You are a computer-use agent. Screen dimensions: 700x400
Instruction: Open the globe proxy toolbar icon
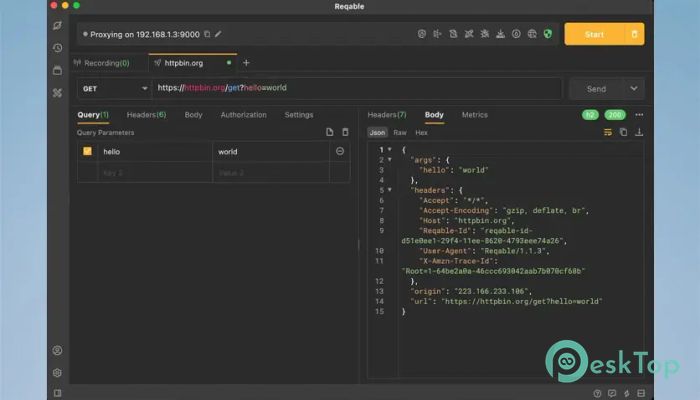(x=532, y=34)
